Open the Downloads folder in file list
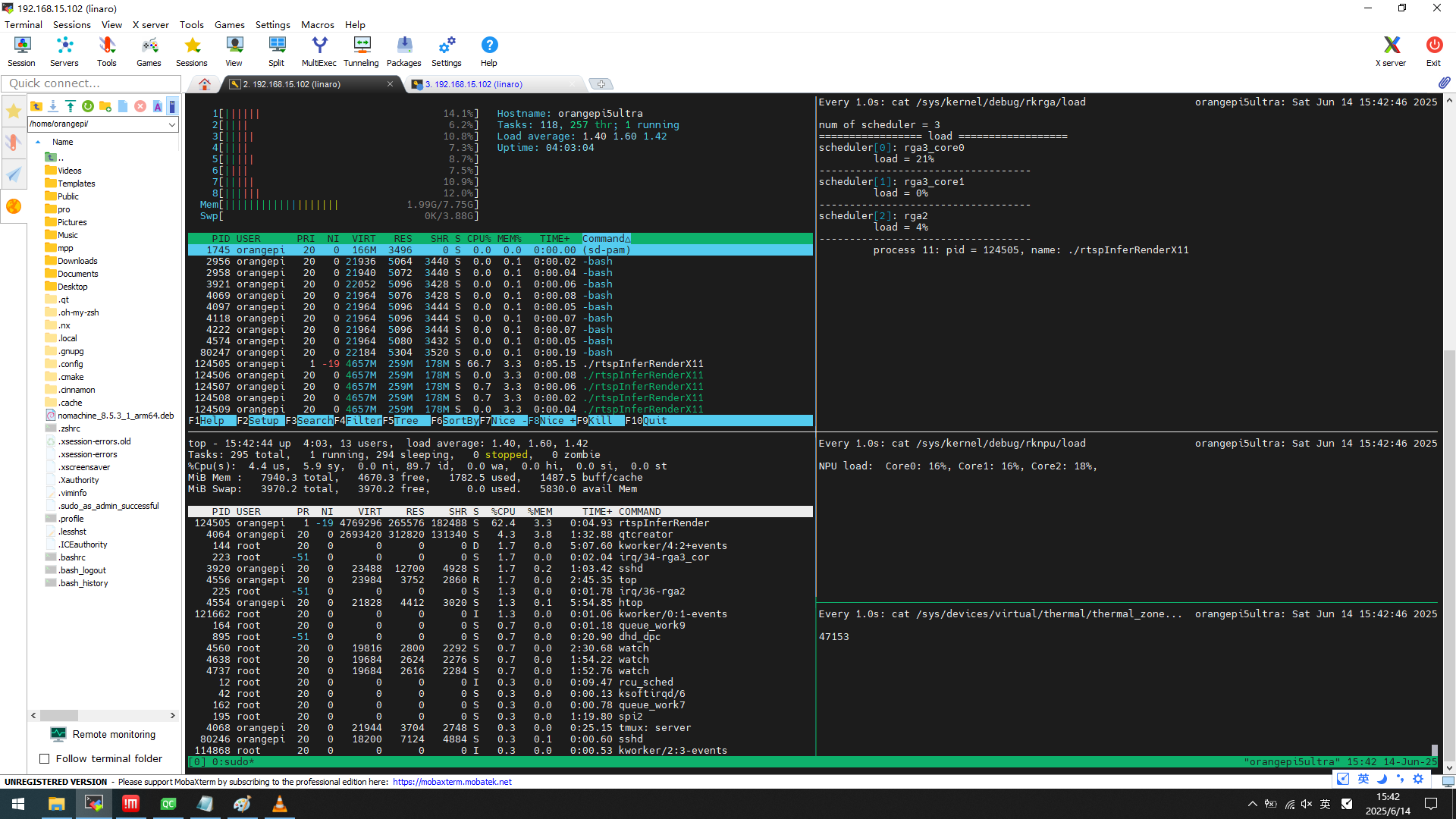The width and height of the screenshot is (1456, 819). (x=77, y=261)
